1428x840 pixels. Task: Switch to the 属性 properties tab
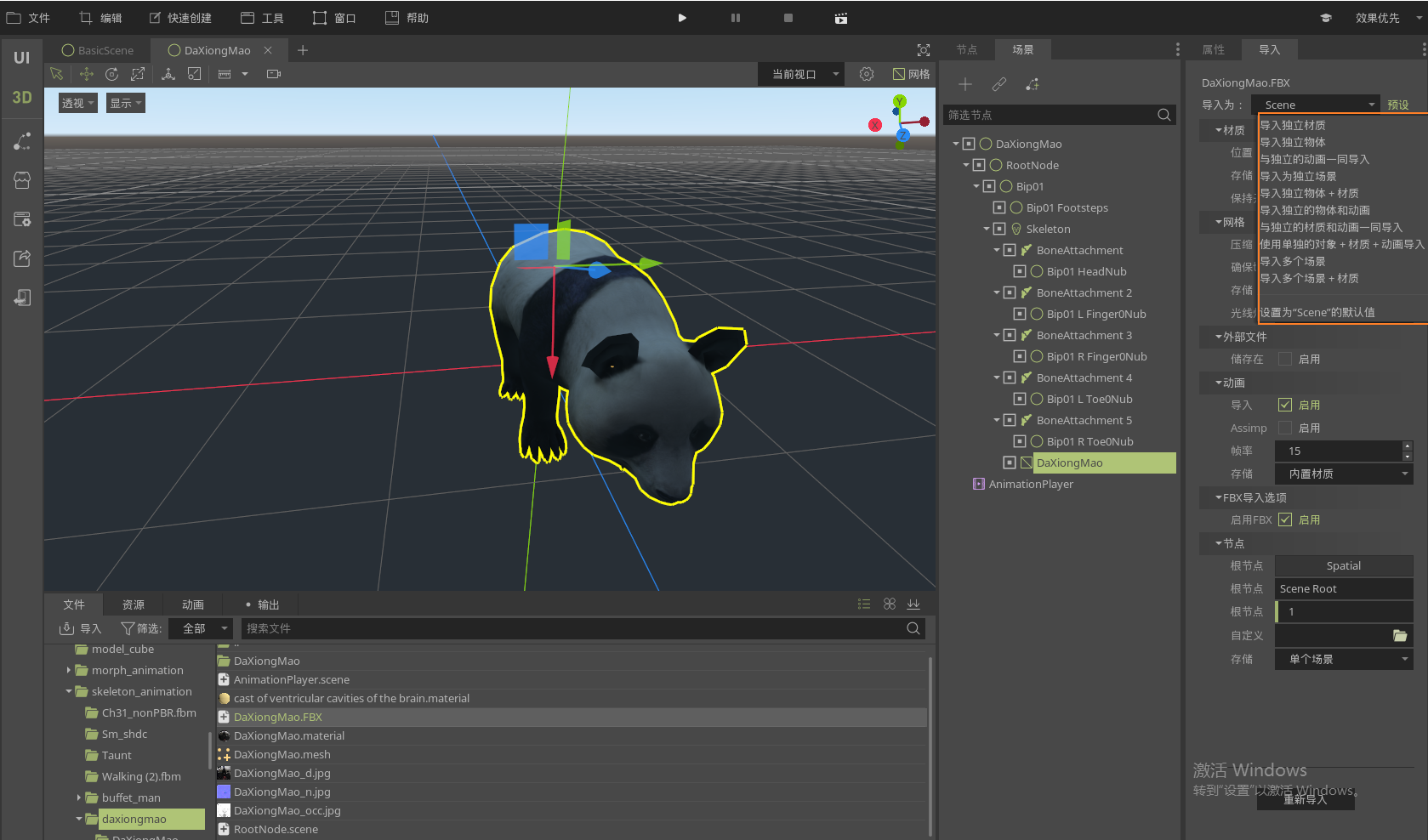click(x=1214, y=49)
